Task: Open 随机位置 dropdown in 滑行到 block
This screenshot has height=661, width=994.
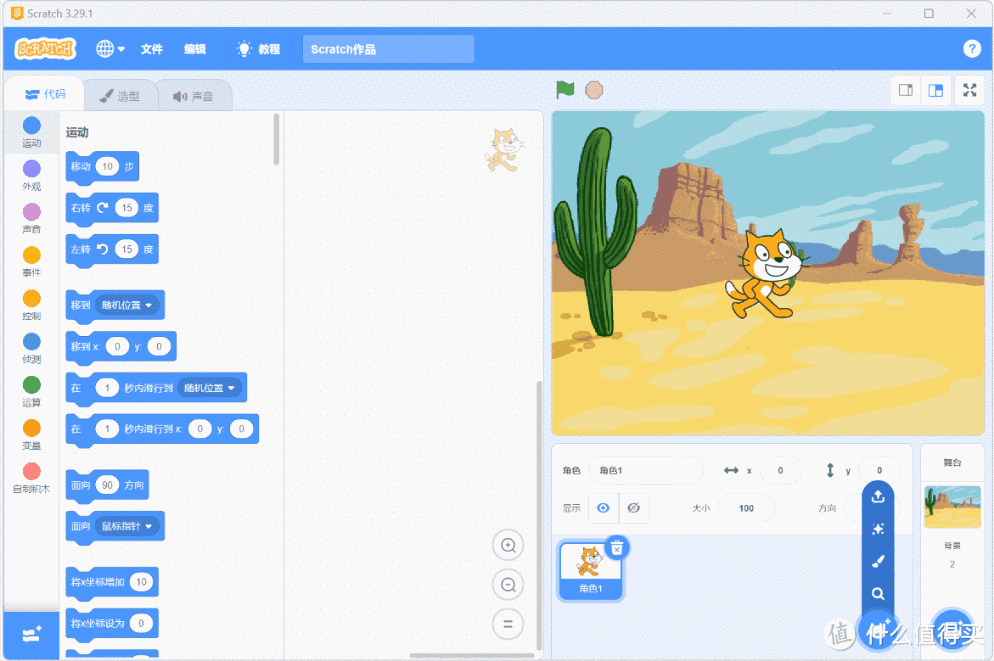Action: click(x=210, y=388)
